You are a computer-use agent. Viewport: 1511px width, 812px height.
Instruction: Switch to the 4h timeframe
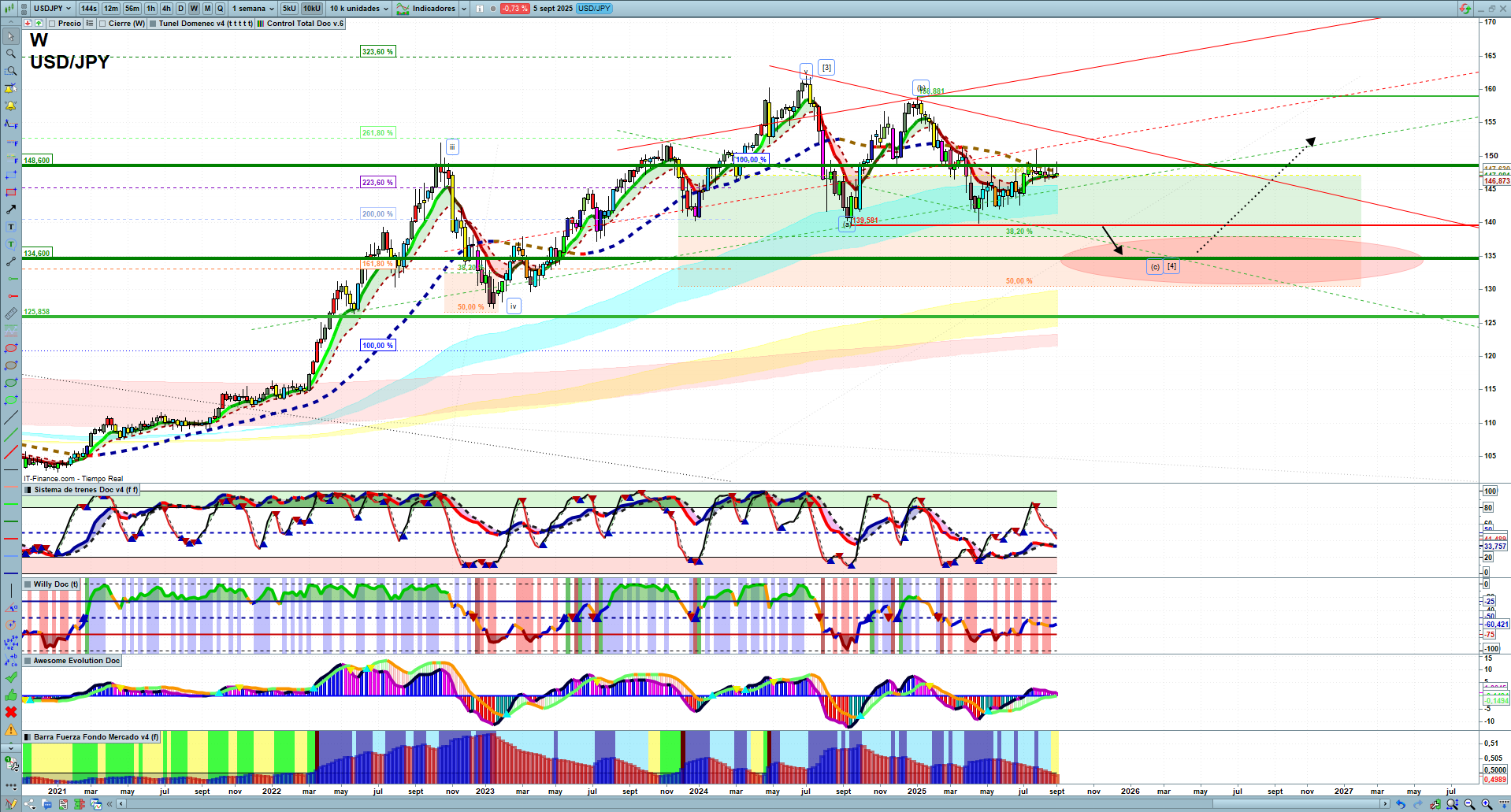pyautogui.click(x=166, y=9)
